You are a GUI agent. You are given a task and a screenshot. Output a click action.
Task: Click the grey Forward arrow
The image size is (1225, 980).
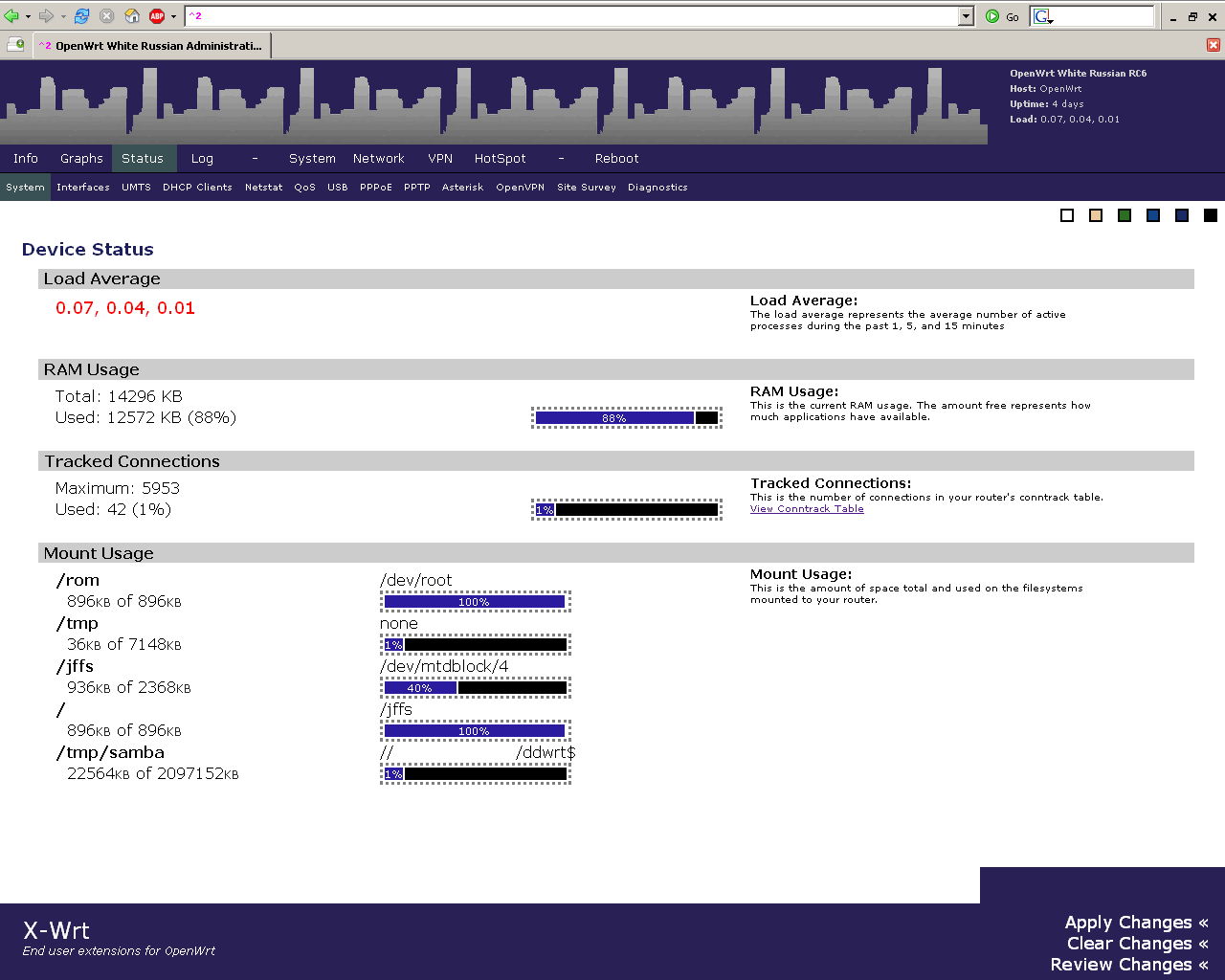coord(46,16)
